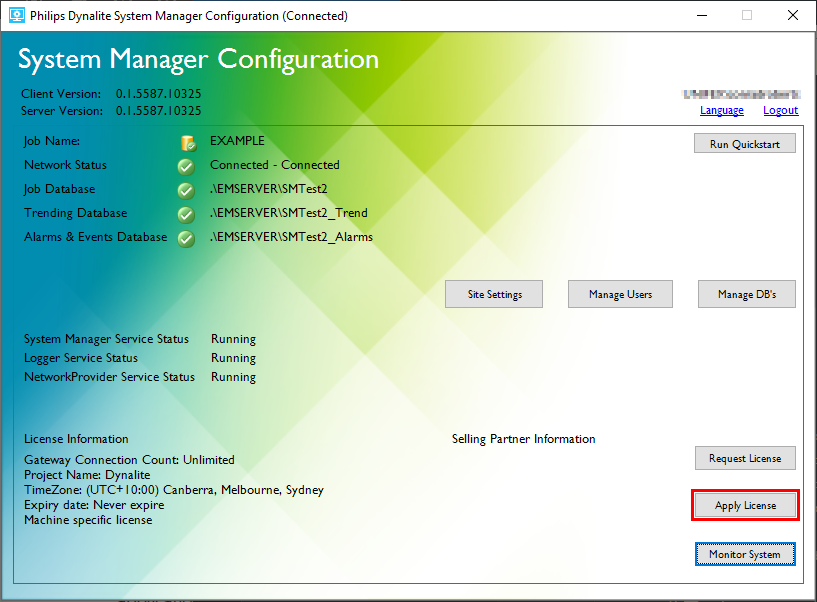This screenshot has height=602, width=817.
Task: Launch Monitor System
Action: (x=745, y=554)
